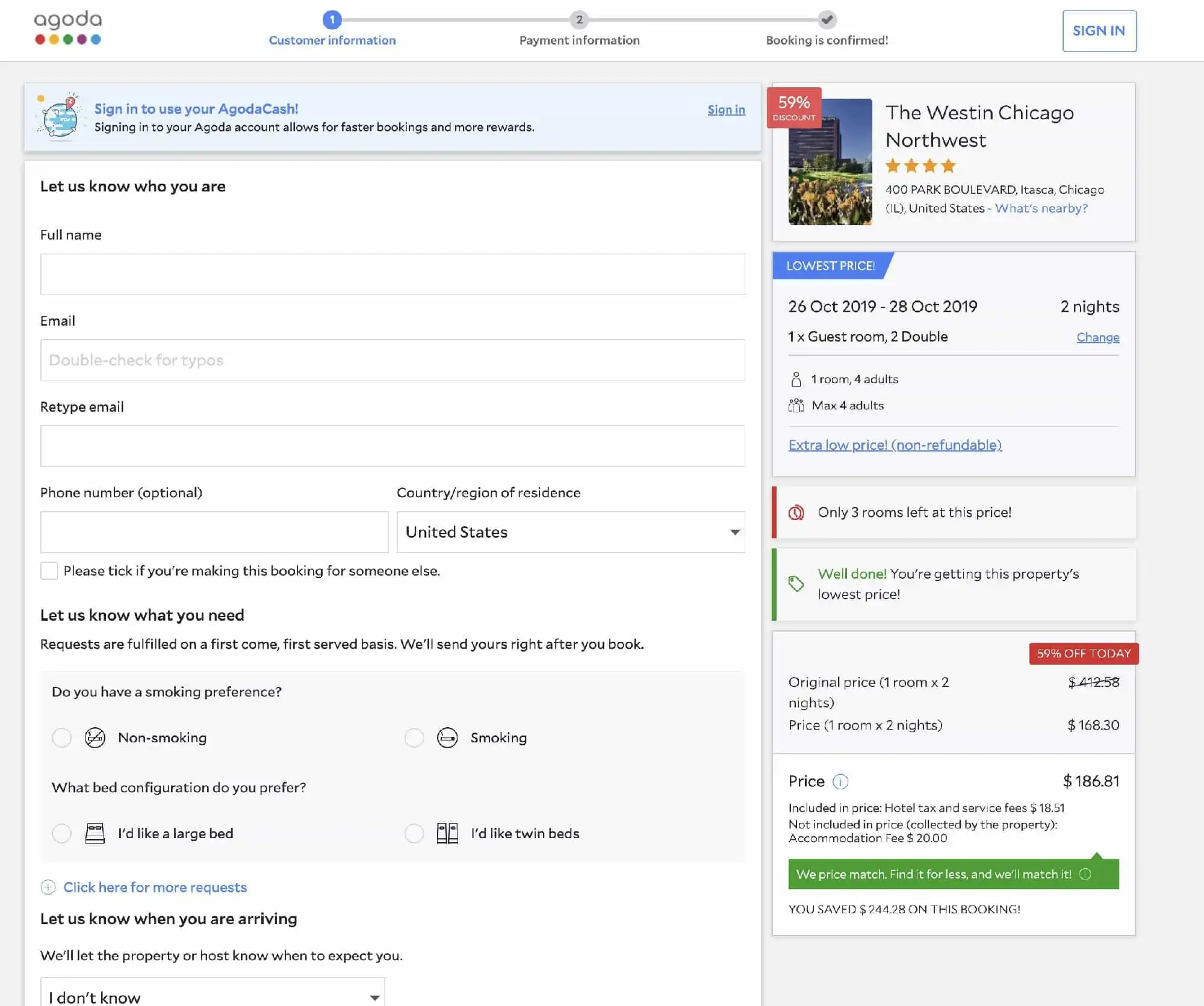Click the Westin Chicago hotel thumbnail
Screen dimensions: 1204x1006
[830, 162]
